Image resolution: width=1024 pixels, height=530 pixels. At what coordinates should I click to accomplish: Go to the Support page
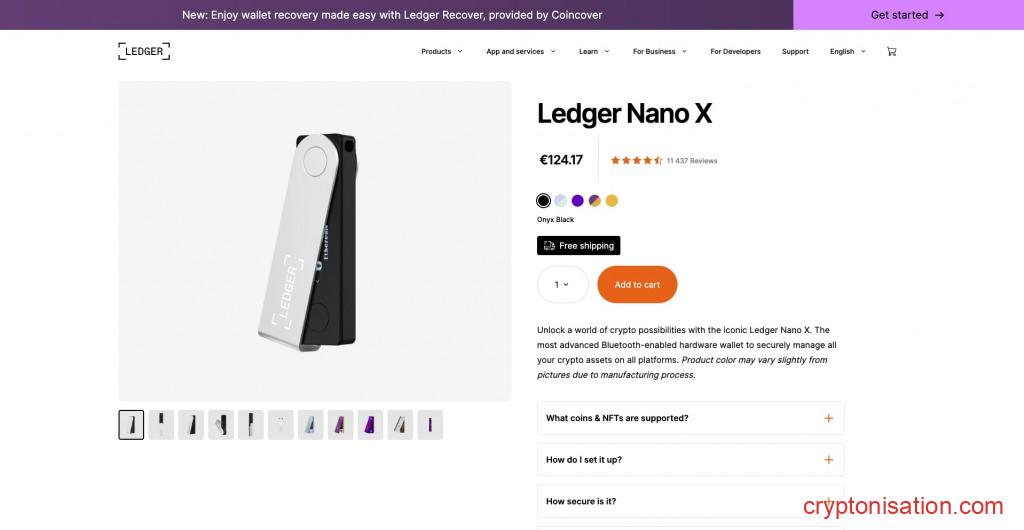(x=795, y=51)
